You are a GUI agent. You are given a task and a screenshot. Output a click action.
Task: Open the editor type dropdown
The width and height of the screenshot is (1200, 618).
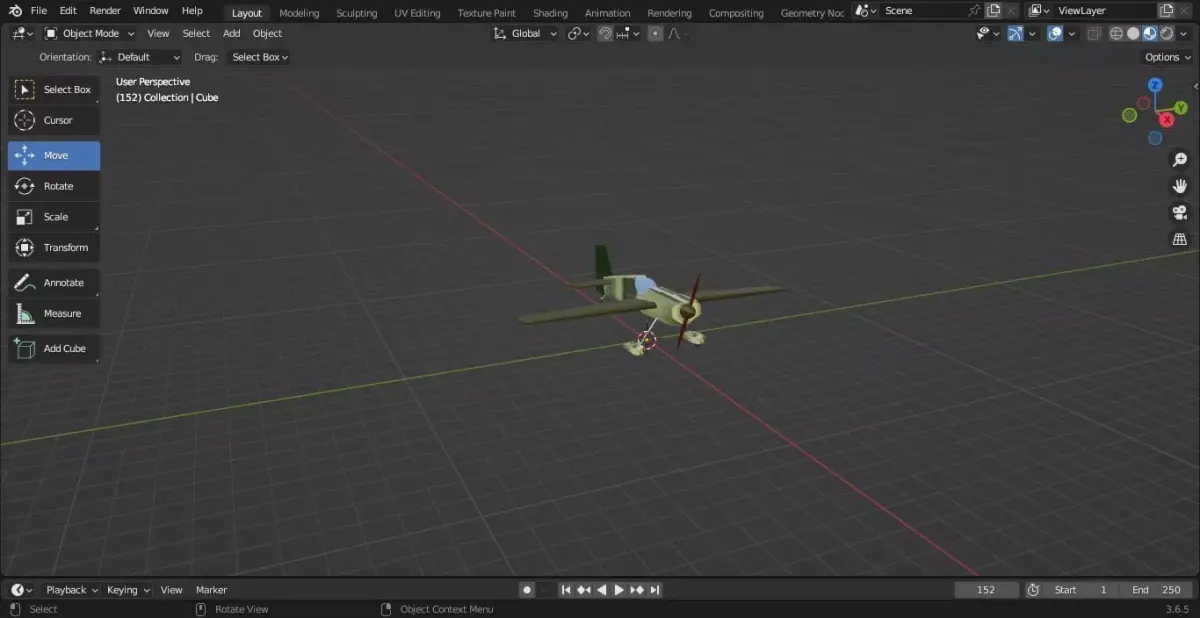tap(22, 33)
